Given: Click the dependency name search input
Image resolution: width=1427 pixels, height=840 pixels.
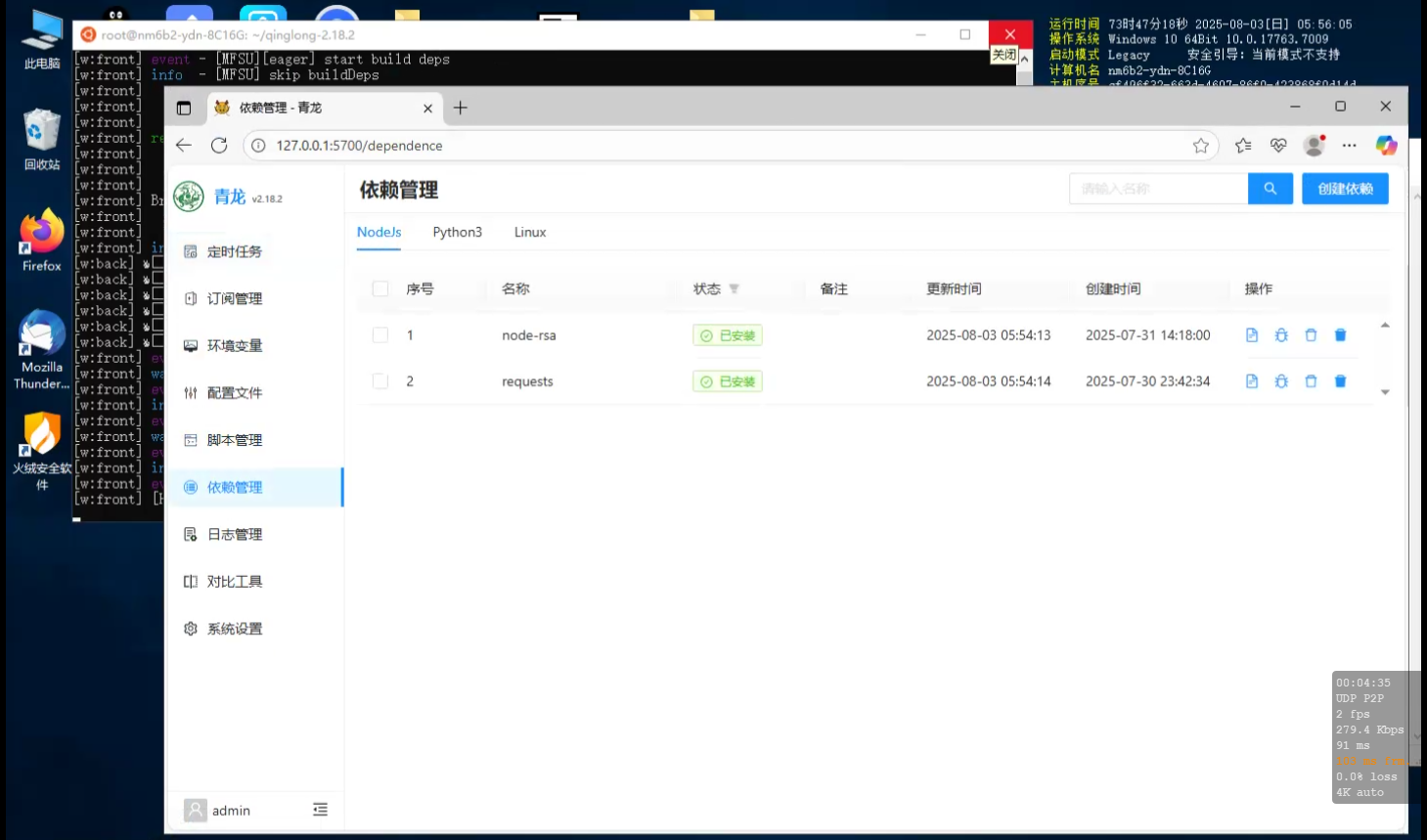Looking at the screenshot, I should pos(1158,189).
